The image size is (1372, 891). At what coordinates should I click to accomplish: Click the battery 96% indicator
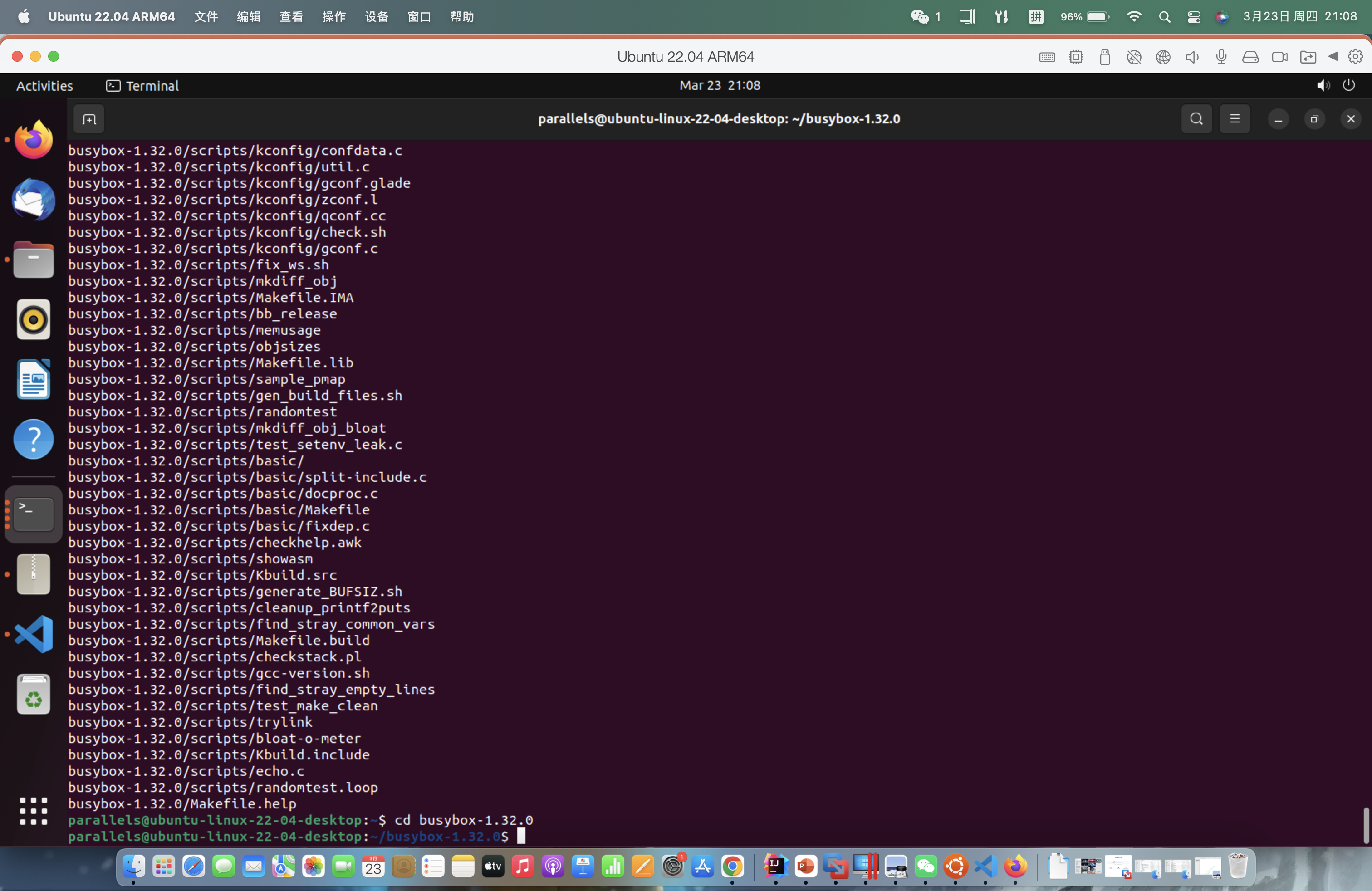tap(1084, 17)
